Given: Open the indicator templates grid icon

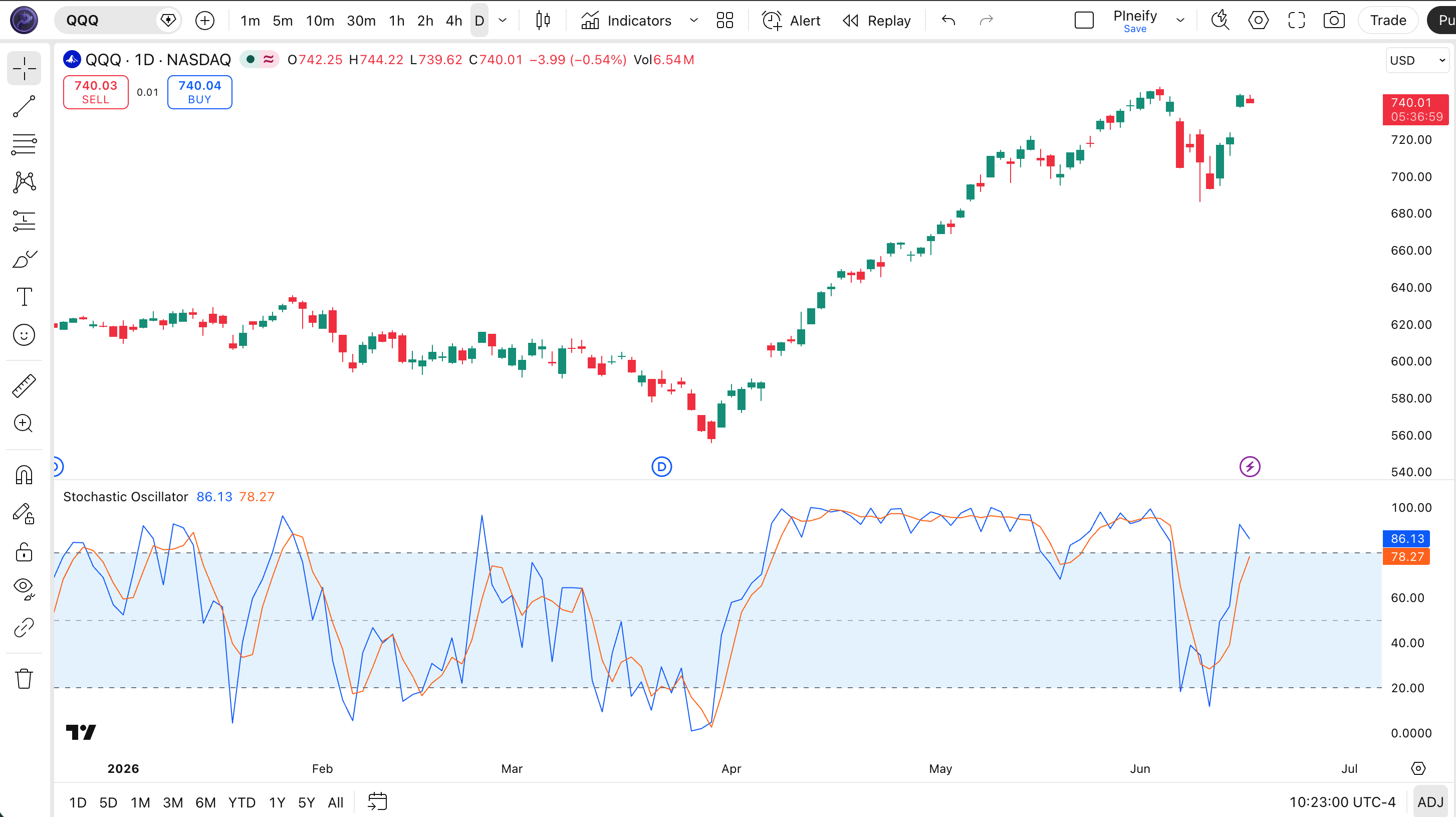Looking at the screenshot, I should point(724,21).
